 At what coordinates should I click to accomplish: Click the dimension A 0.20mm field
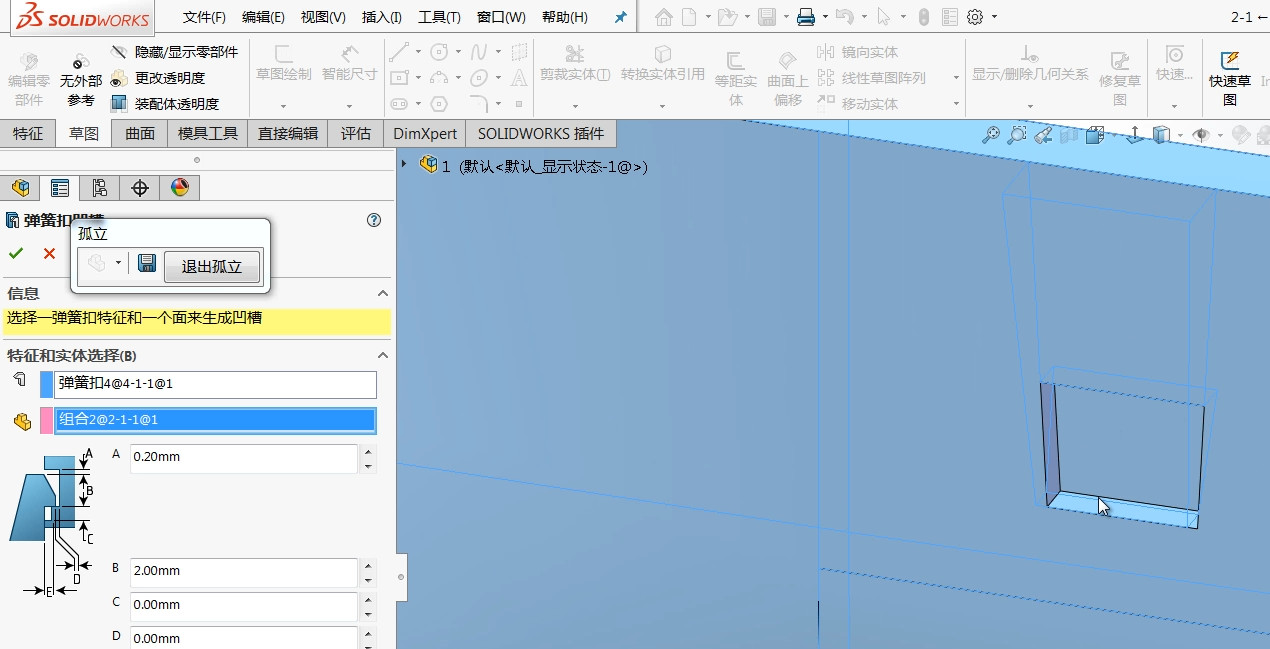(244, 458)
